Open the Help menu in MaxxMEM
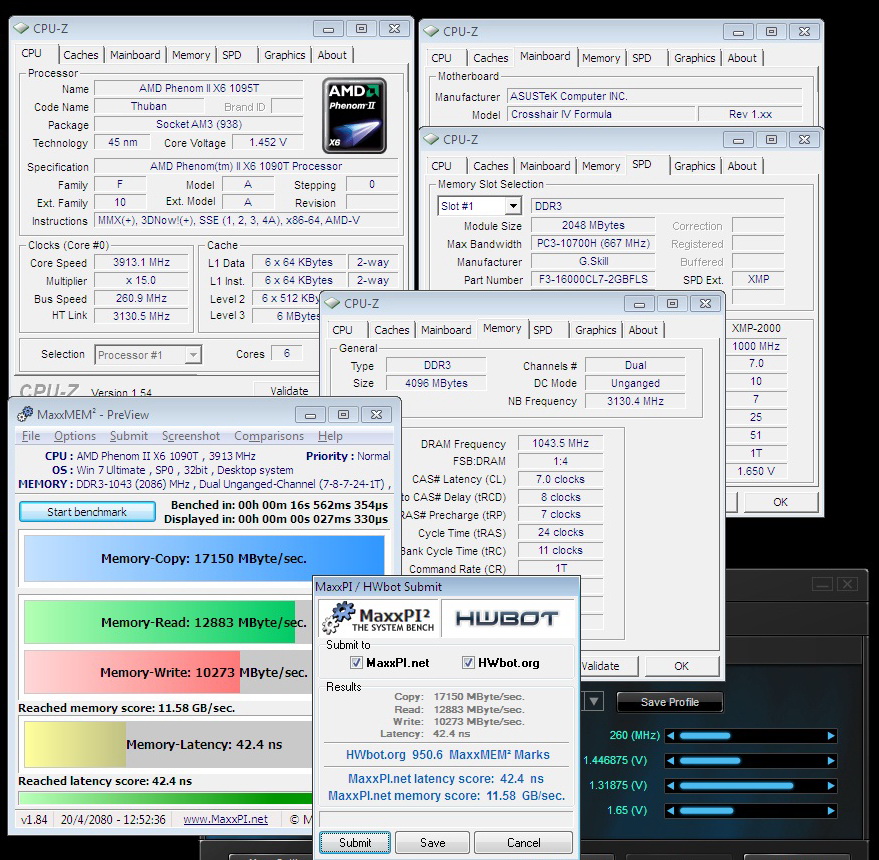Screen dimensions: 879x860 coord(330,436)
